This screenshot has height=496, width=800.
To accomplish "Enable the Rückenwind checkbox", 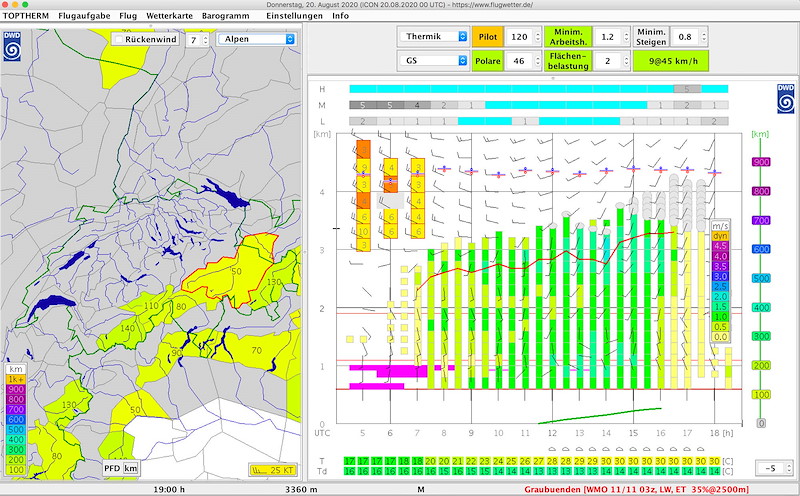I will [118, 40].
